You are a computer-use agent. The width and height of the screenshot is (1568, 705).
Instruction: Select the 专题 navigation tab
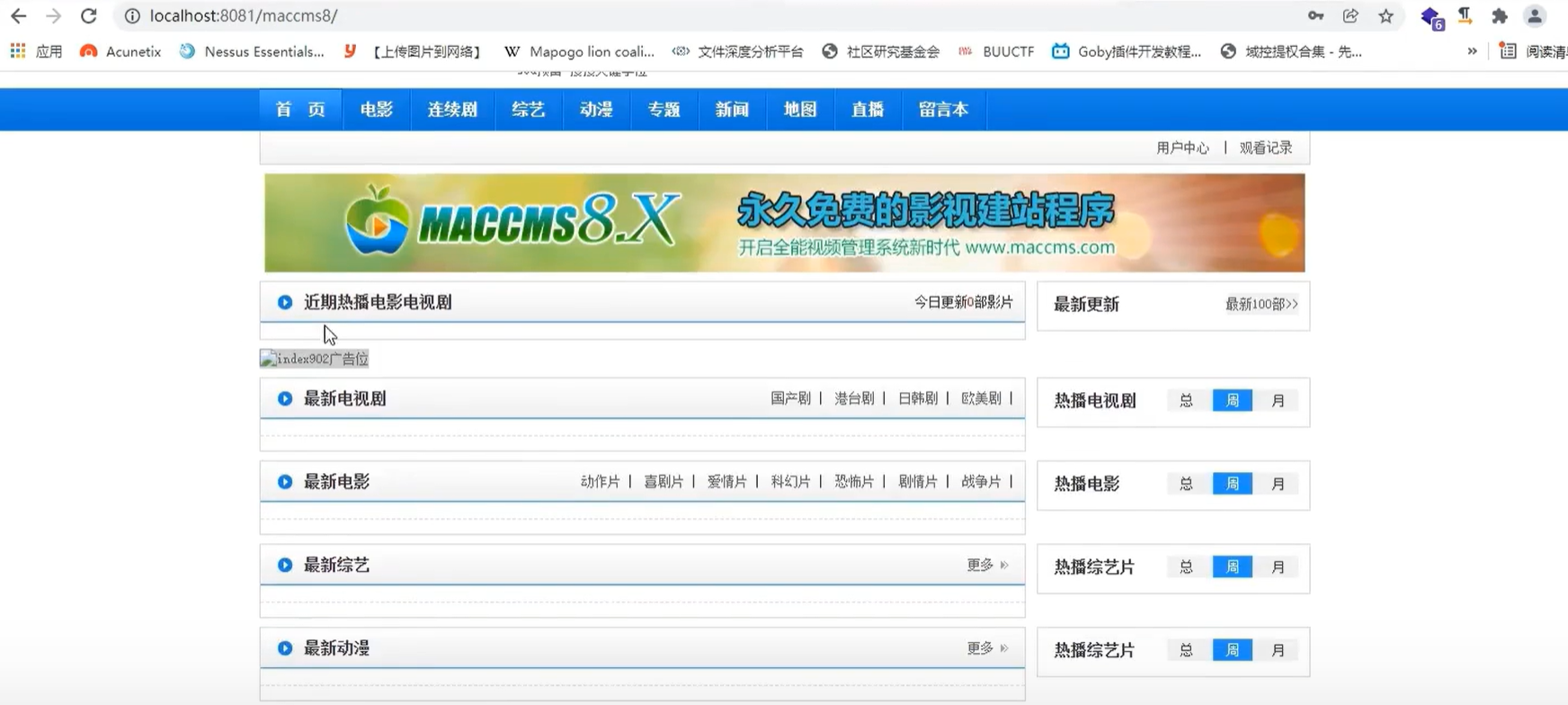[664, 110]
